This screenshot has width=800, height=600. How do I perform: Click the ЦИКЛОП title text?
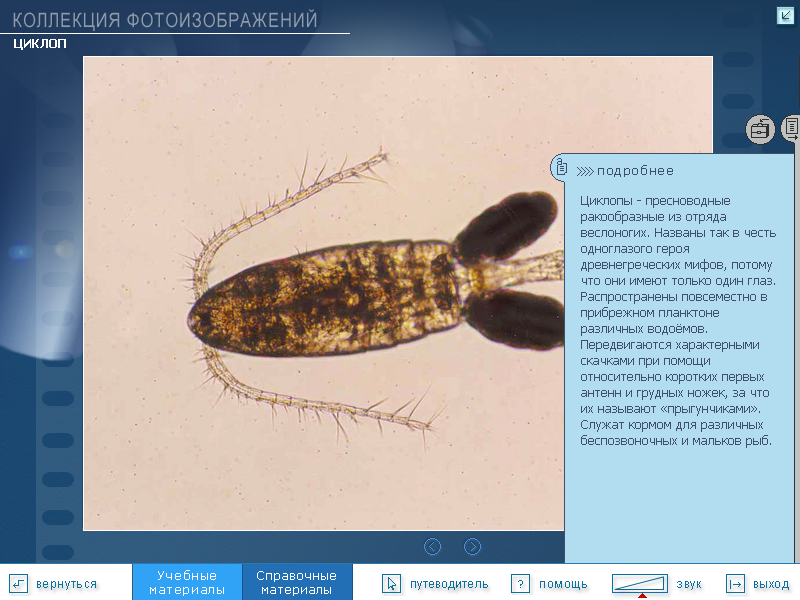(40, 44)
